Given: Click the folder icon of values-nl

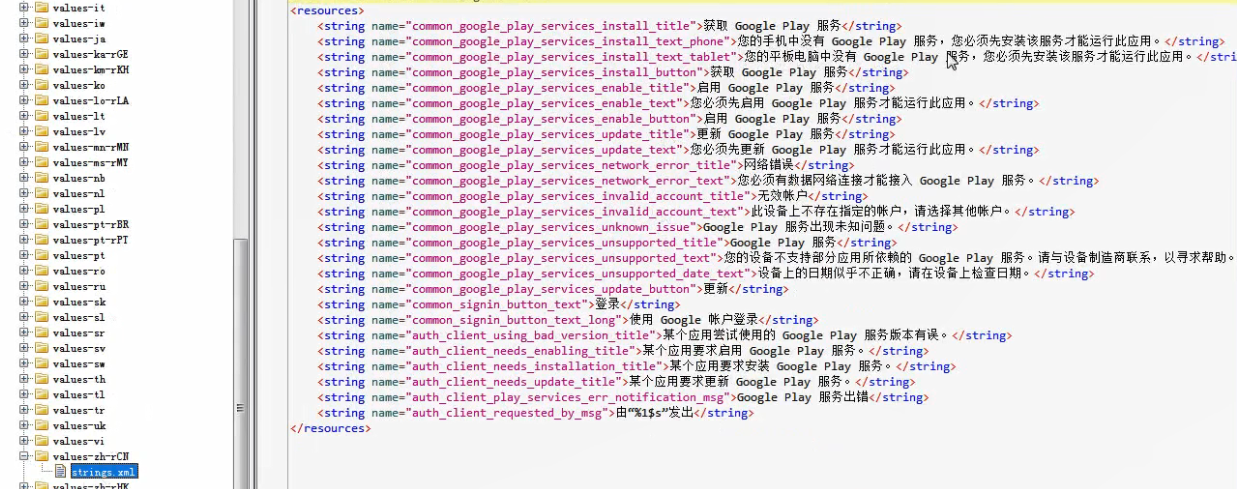Looking at the screenshot, I should (x=42, y=194).
